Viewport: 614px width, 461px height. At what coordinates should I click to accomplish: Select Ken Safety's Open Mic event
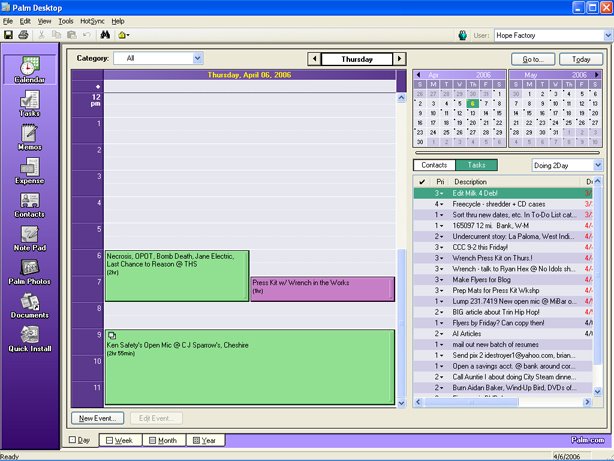point(250,367)
